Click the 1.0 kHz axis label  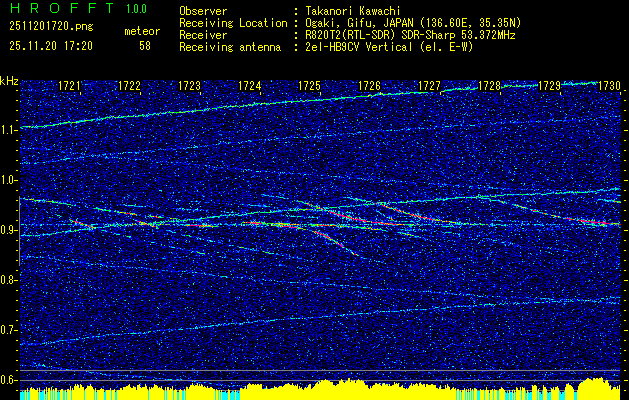pyautogui.click(x=9, y=180)
